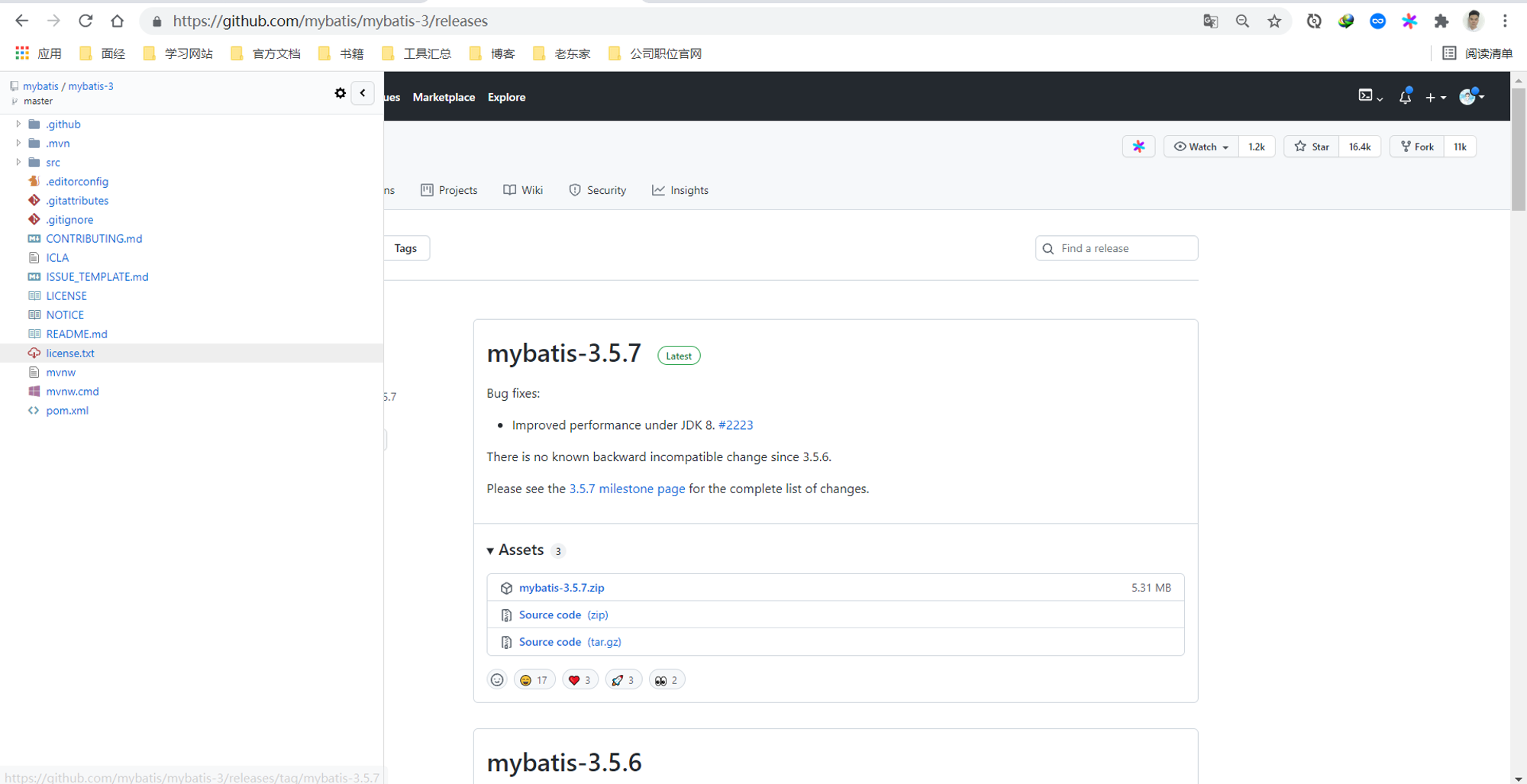
Task: Toggle the heart reaction with 3 votes
Action: [x=580, y=679]
